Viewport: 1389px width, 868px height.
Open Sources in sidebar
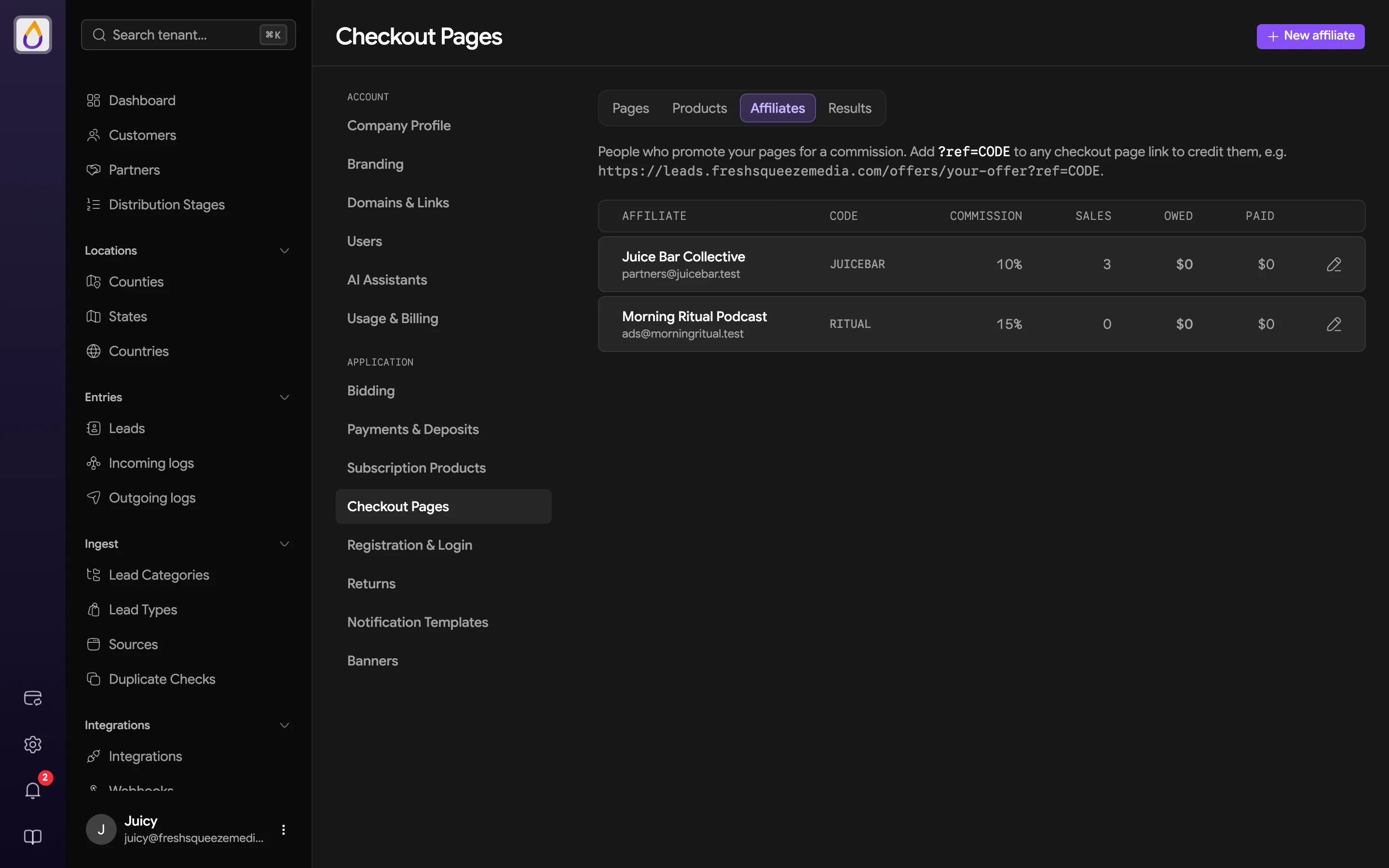point(133,645)
